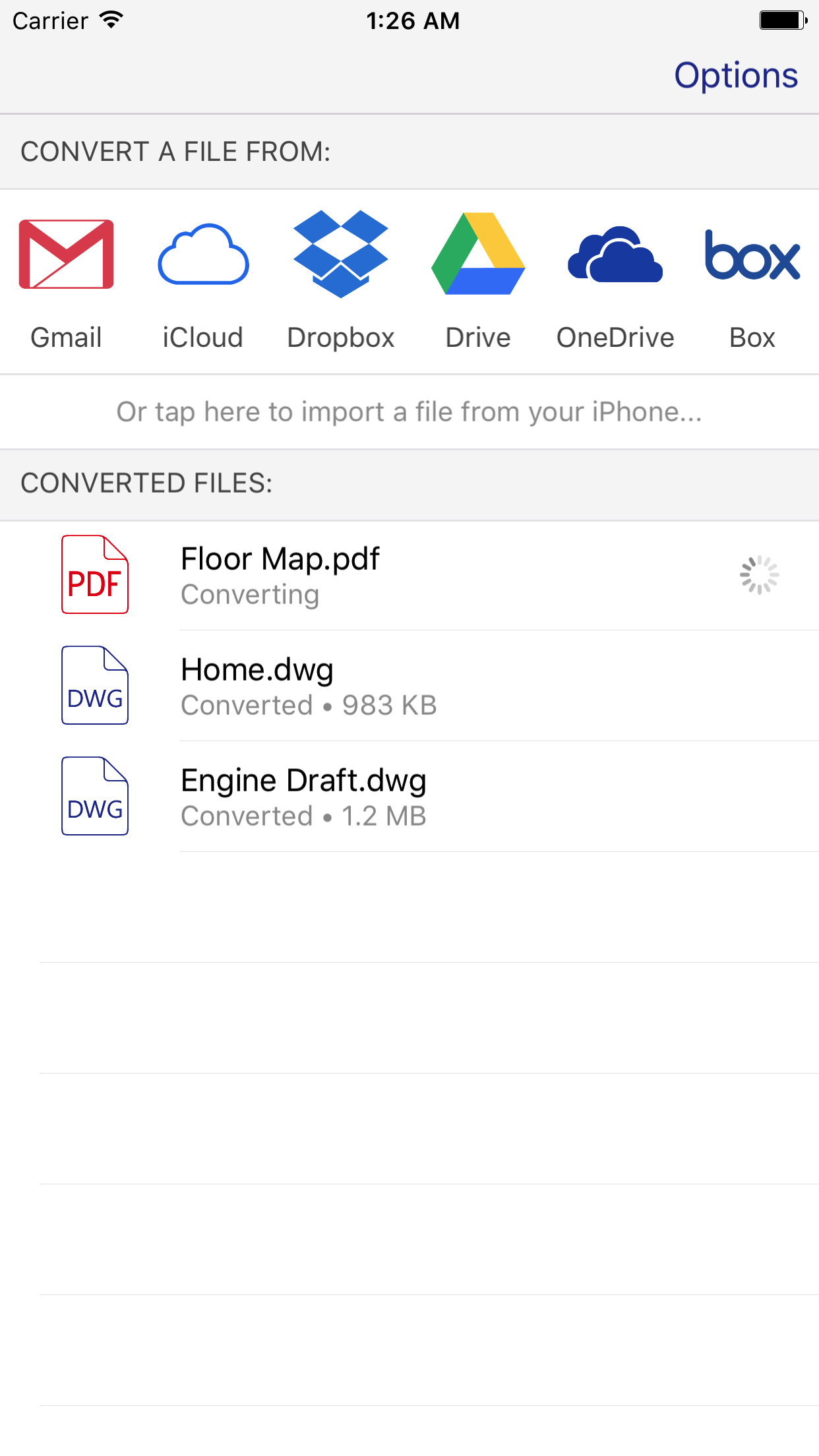Tap the red PDF file icon

point(95,574)
